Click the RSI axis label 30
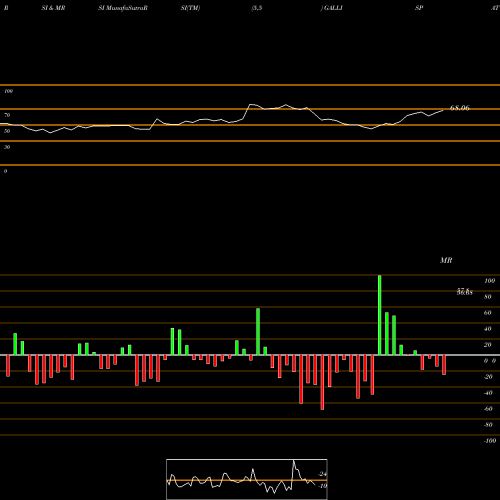Viewport: 500px width, 500px height. (x=7, y=147)
